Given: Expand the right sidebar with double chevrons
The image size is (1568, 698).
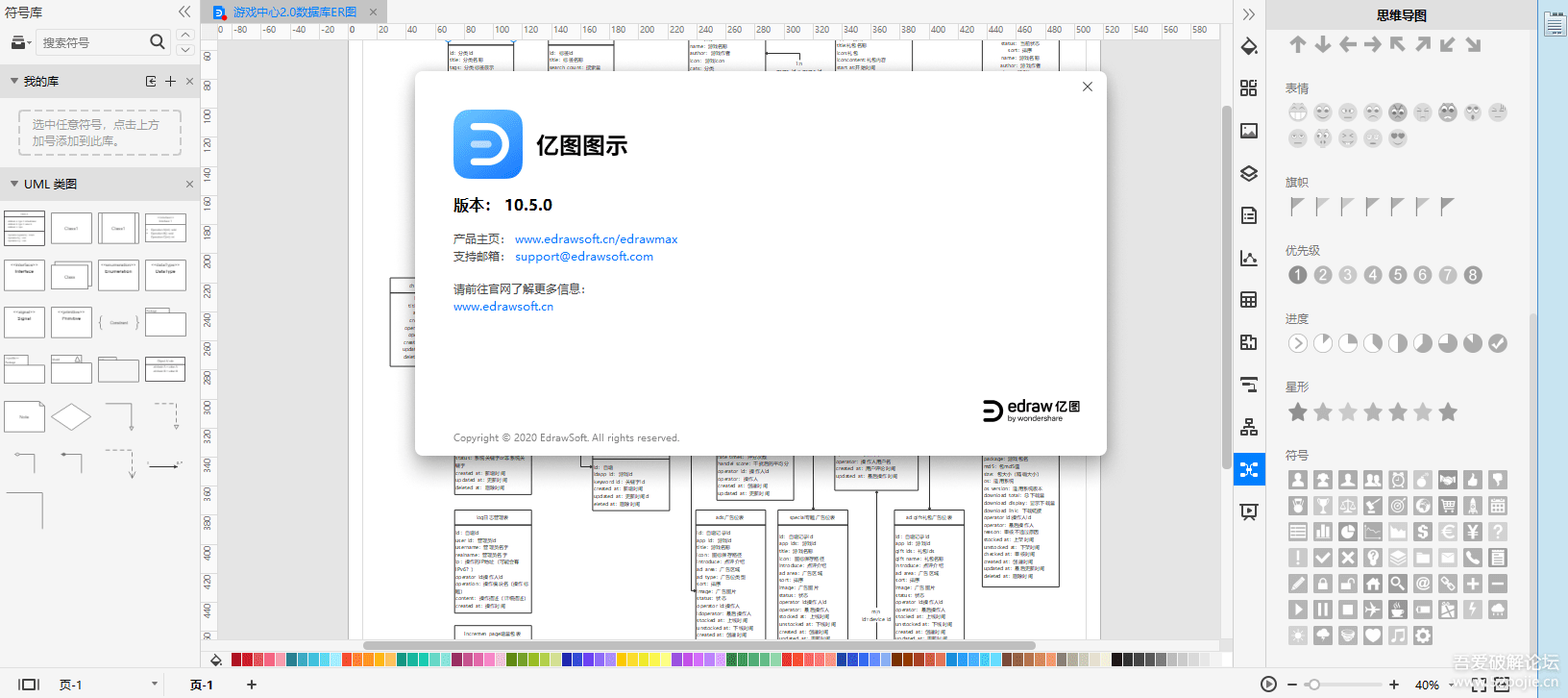Looking at the screenshot, I should tap(1249, 14).
